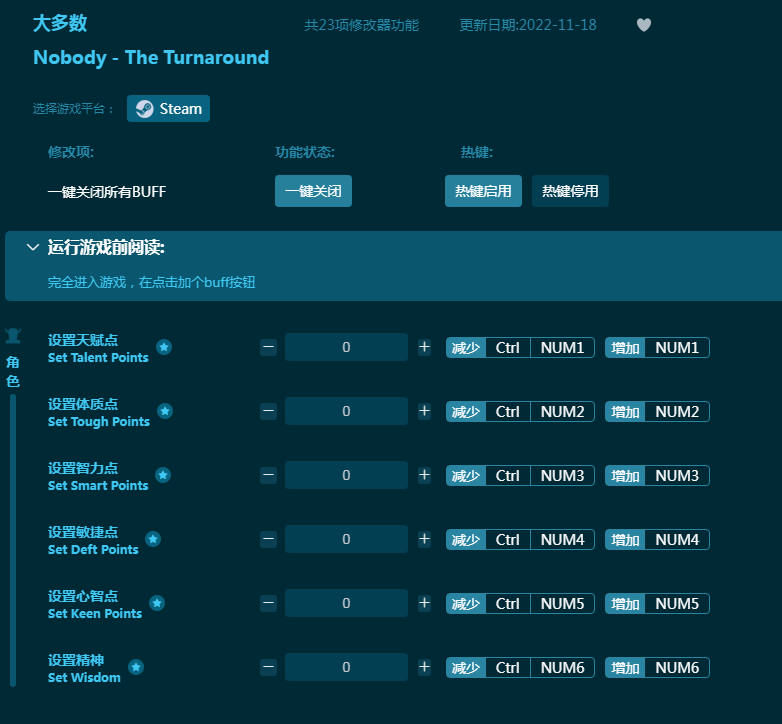Collapse the 运行游戏前阅读 section
The image size is (782, 724).
tap(33, 247)
